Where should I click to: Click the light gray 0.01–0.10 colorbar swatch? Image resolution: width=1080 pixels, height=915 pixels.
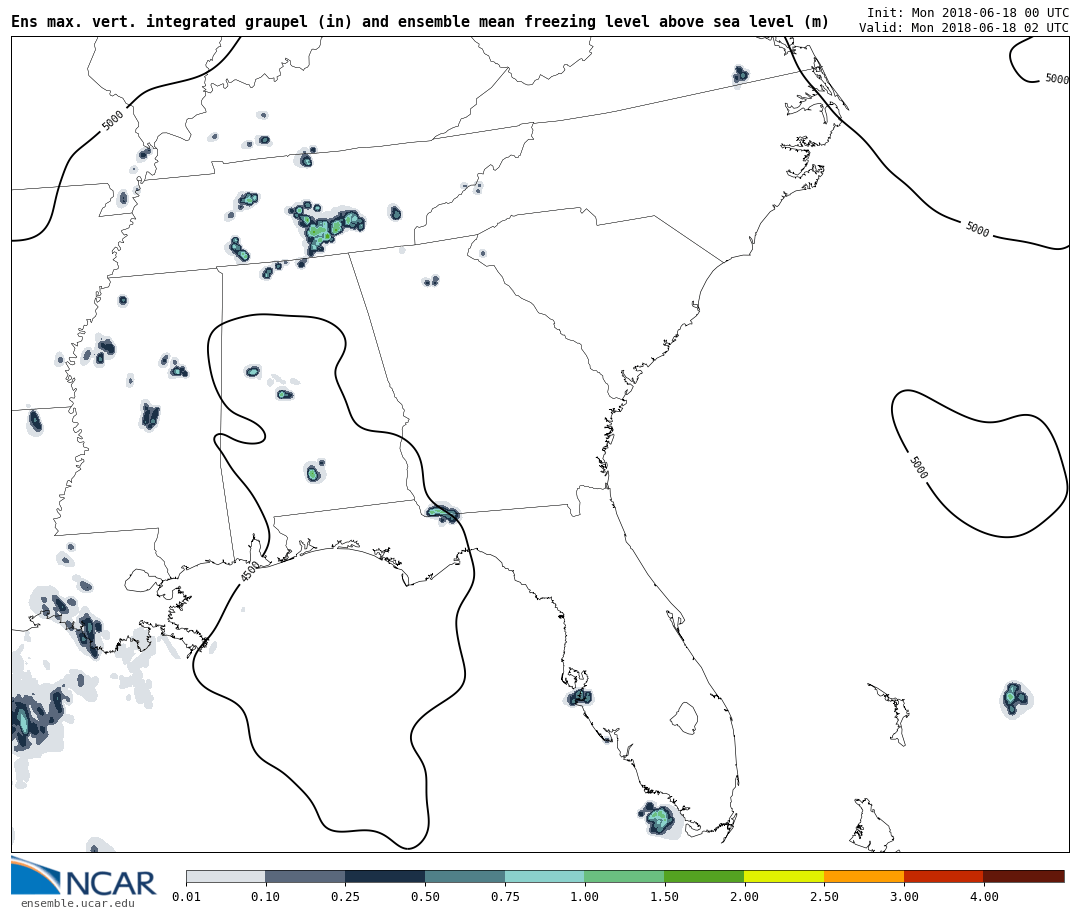225,876
